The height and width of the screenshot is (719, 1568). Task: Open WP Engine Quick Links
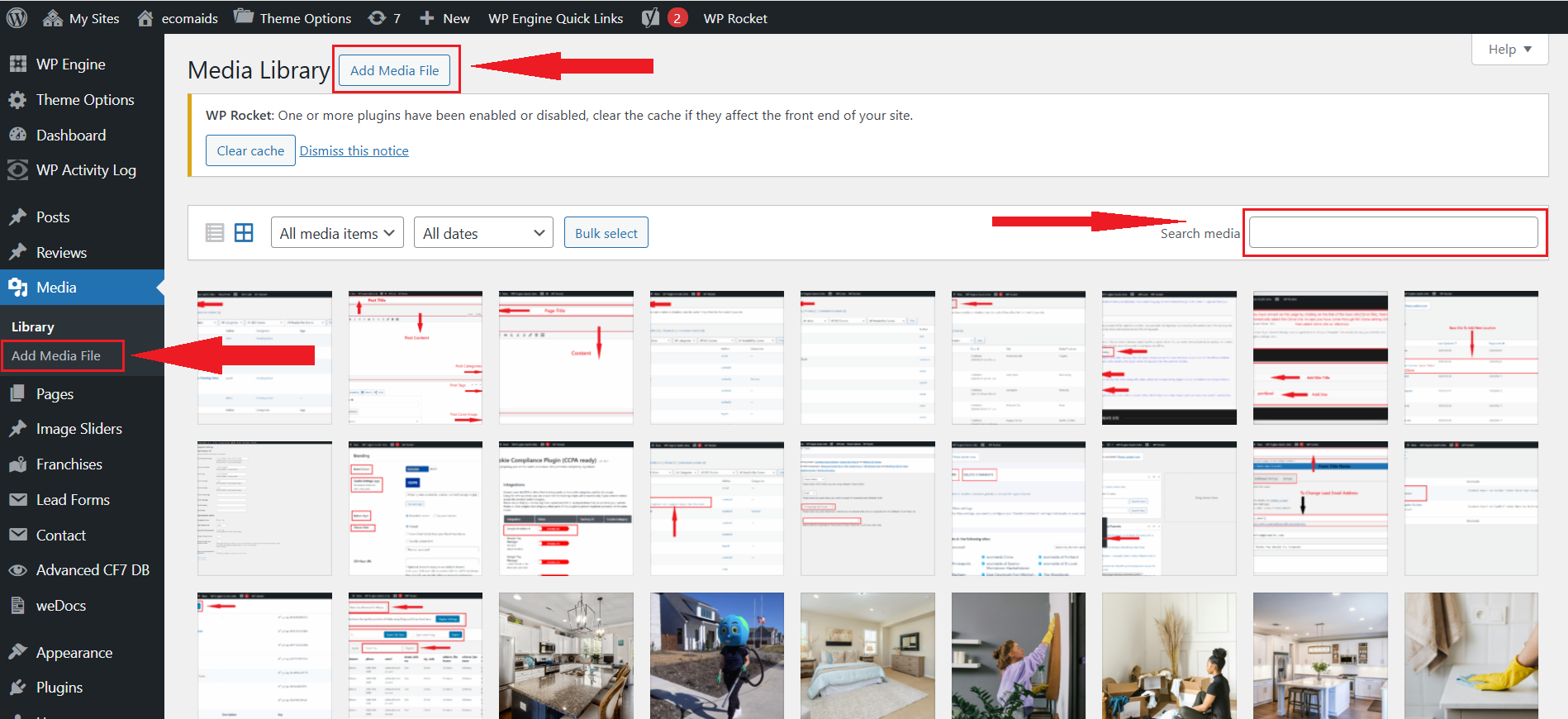point(555,18)
